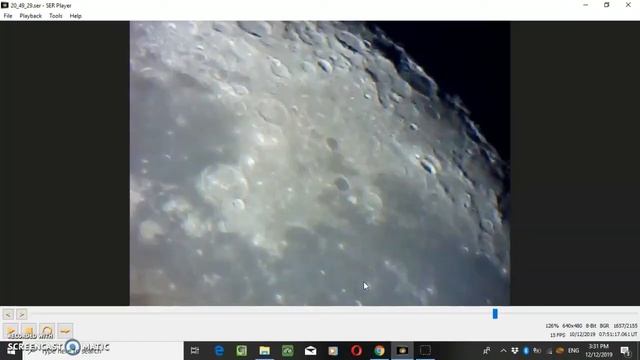
Task: Open the Help menu
Action: 76,16
